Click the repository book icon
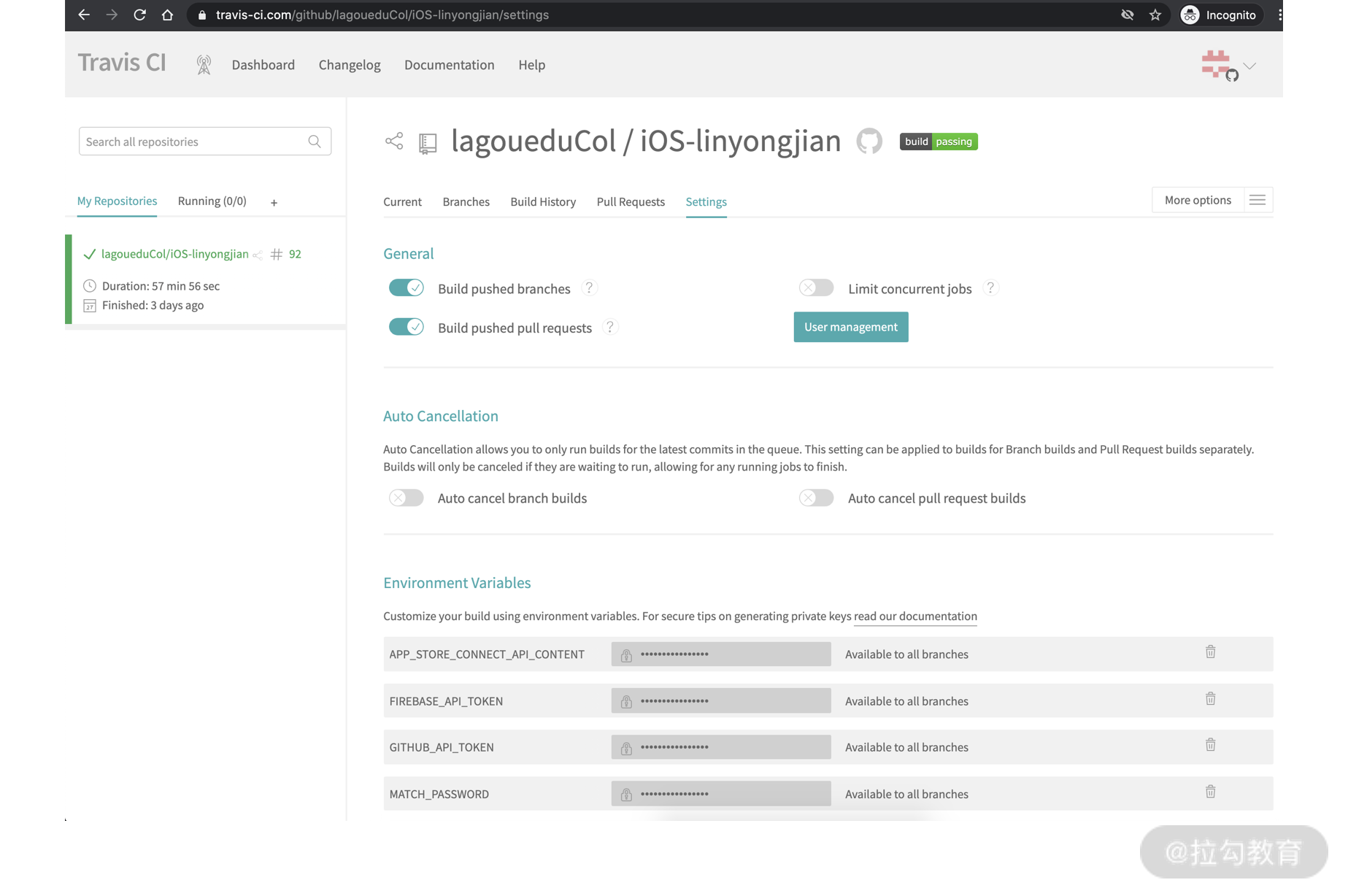 point(428,143)
